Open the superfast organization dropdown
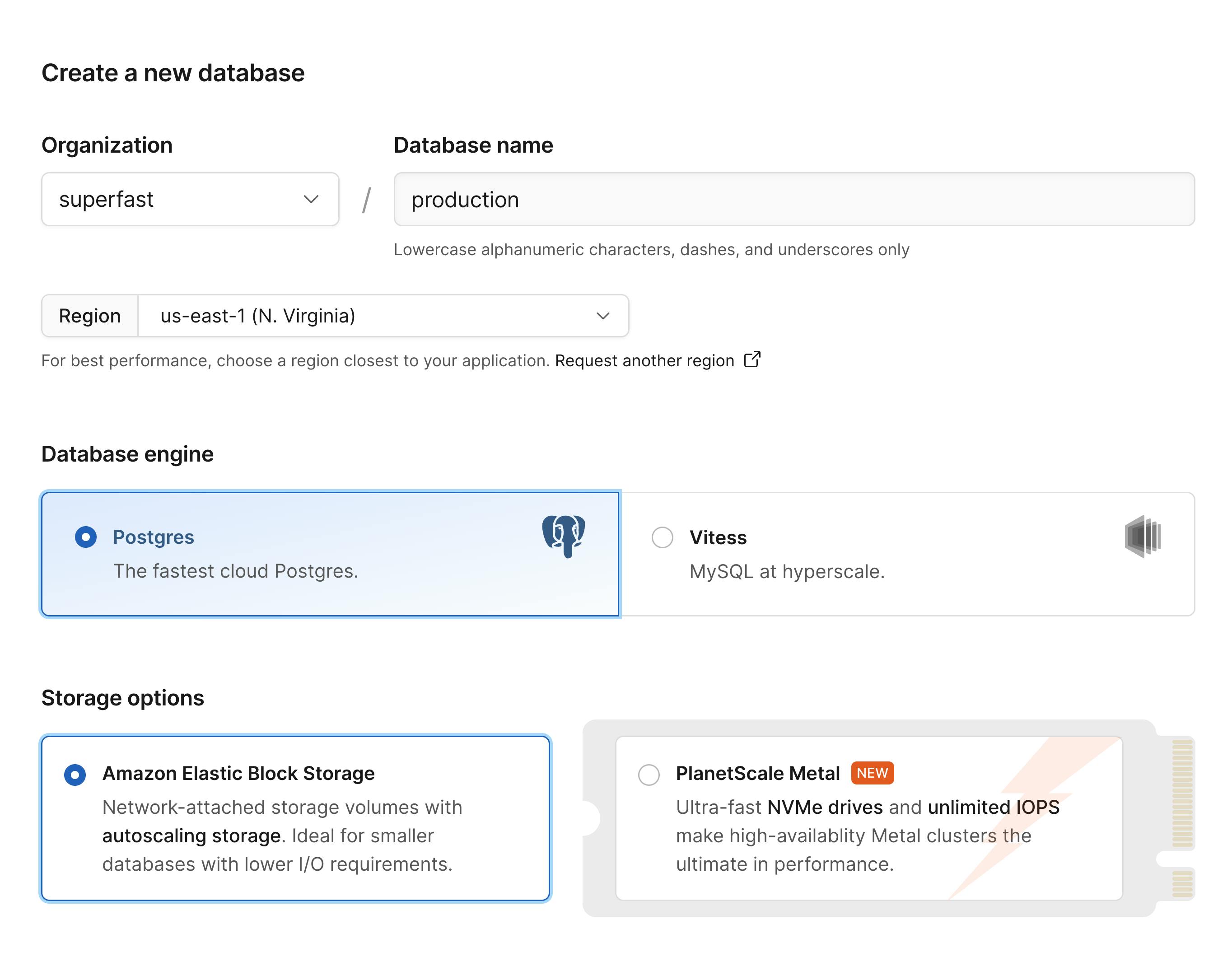 point(190,199)
